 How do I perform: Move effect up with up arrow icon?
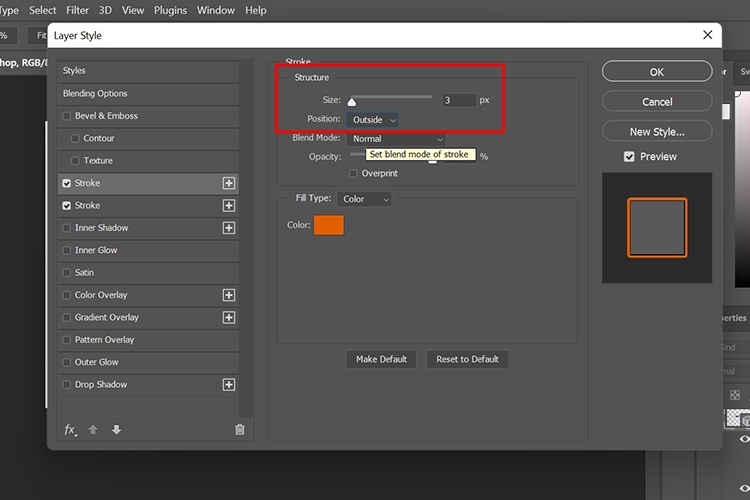(x=93, y=430)
